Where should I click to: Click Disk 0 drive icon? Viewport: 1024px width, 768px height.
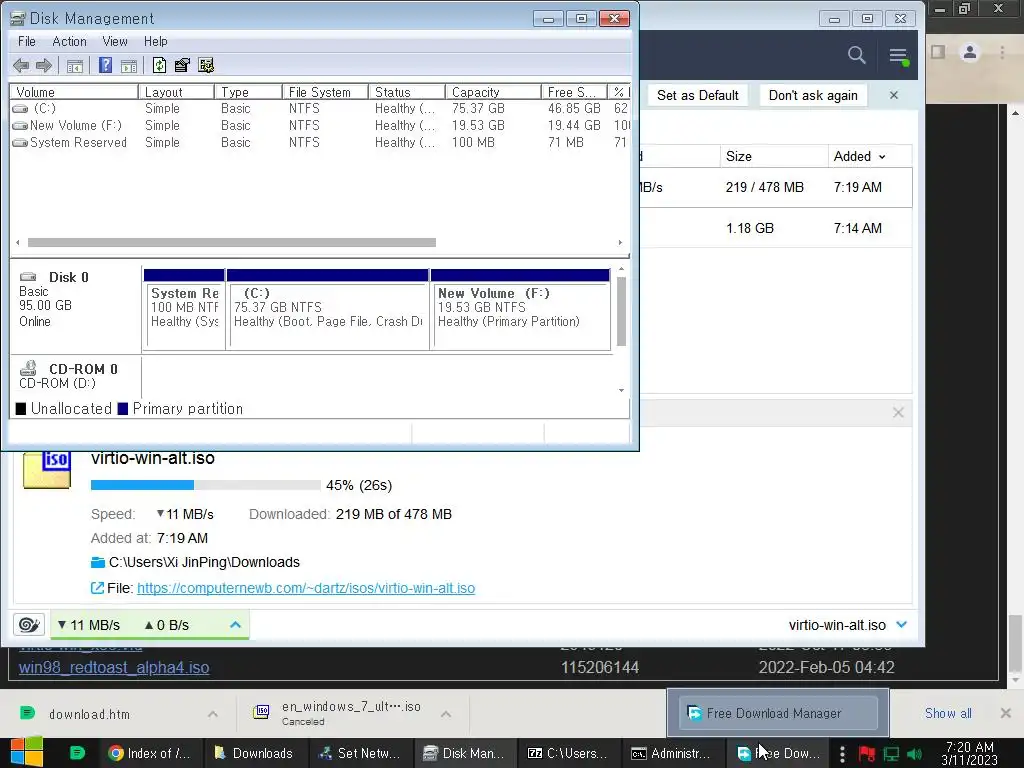28,277
